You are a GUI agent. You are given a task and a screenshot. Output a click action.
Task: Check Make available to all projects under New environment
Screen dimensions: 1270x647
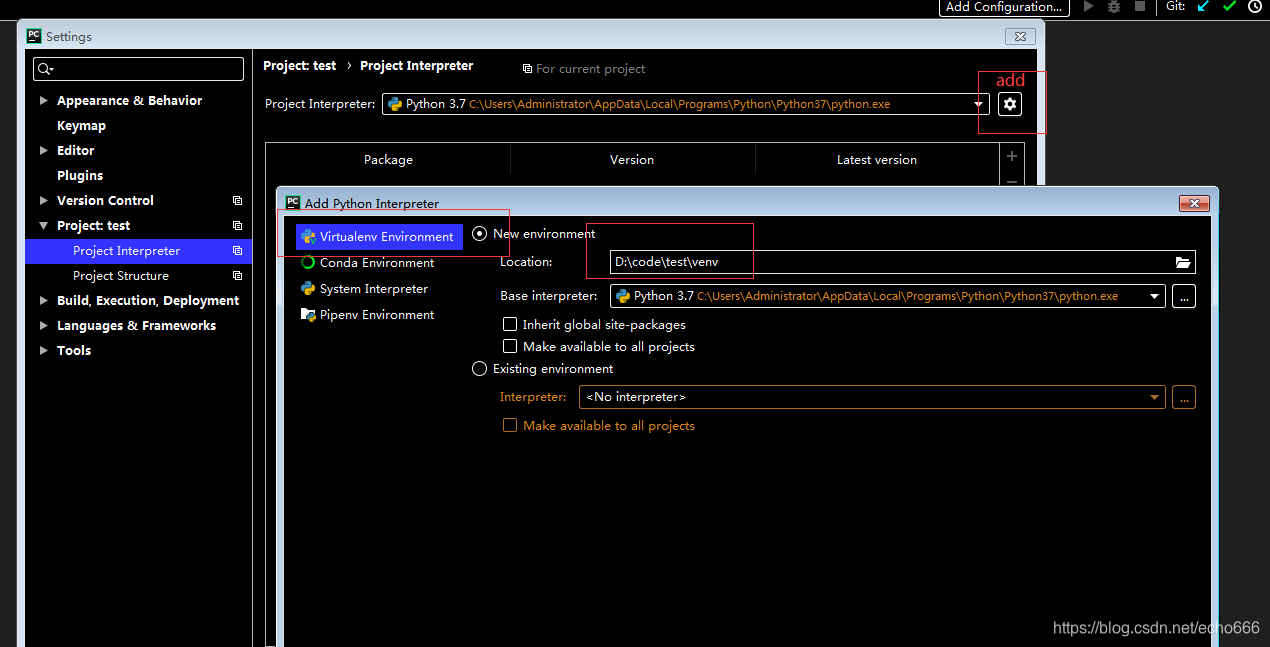point(510,346)
